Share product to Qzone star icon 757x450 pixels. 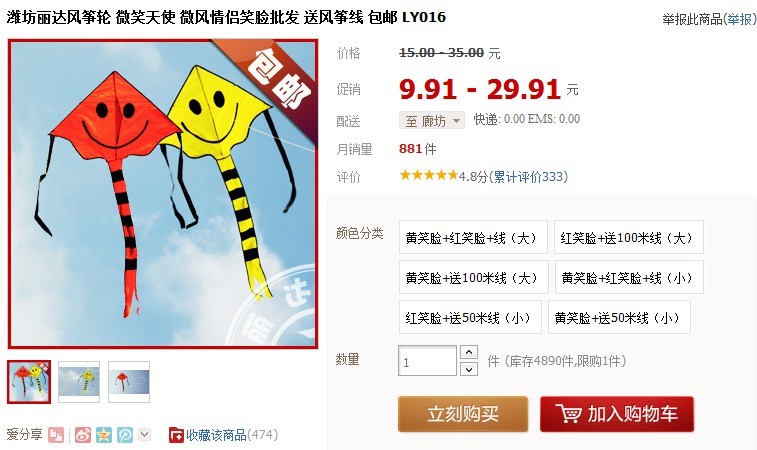click(x=104, y=435)
